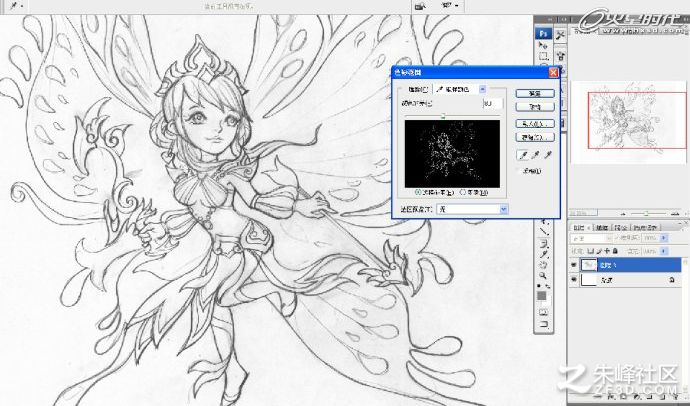The height and width of the screenshot is (406, 690).
Task: Click OK in the Color Range dialog
Action: 535,93
